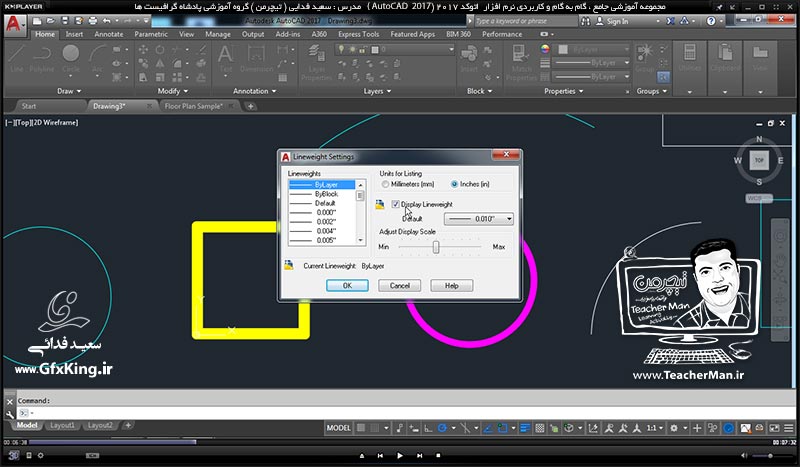Expand the Draw panel
The width and height of the screenshot is (800, 467).
(69, 91)
